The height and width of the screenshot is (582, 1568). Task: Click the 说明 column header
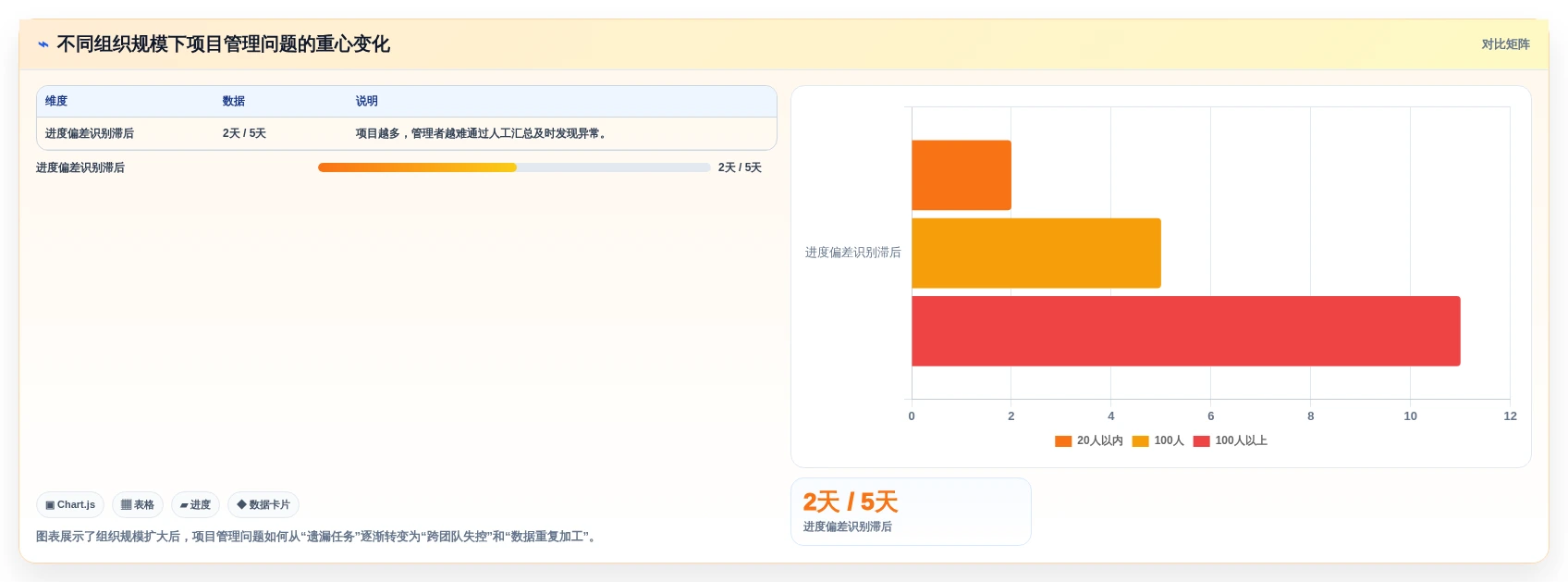[x=367, y=101]
